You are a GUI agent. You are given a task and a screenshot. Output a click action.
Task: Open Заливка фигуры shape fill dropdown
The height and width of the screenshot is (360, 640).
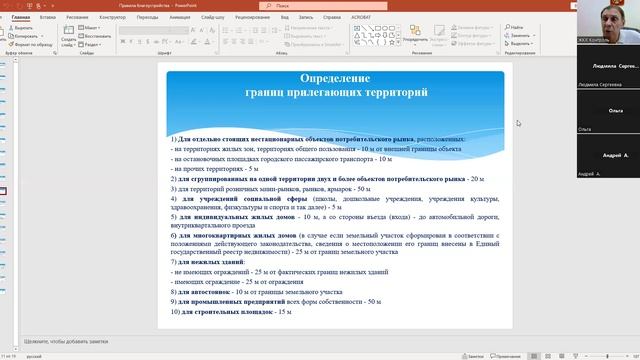point(472,27)
